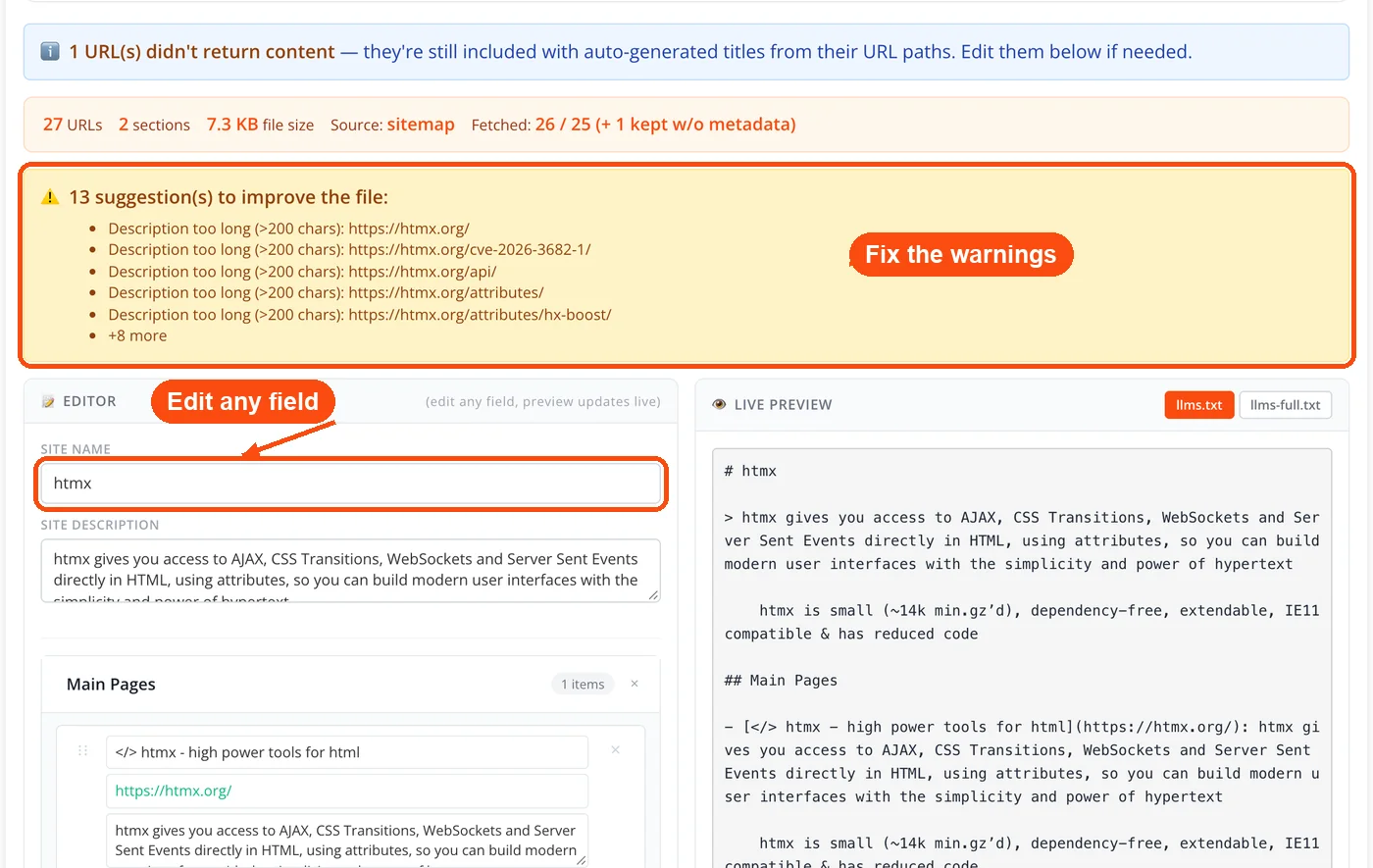The height and width of the screenshot is (868, 1373).
Task: Remove the Main Pages section
Action: pyautogui.click(x=635, y=684)
